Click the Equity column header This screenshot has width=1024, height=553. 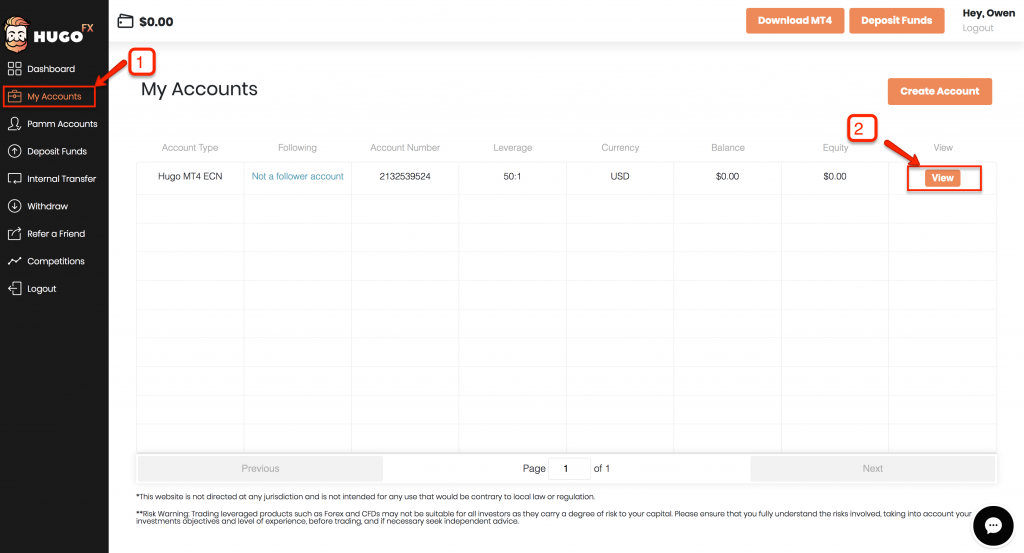pyautogui.click(x=835, y=148)
